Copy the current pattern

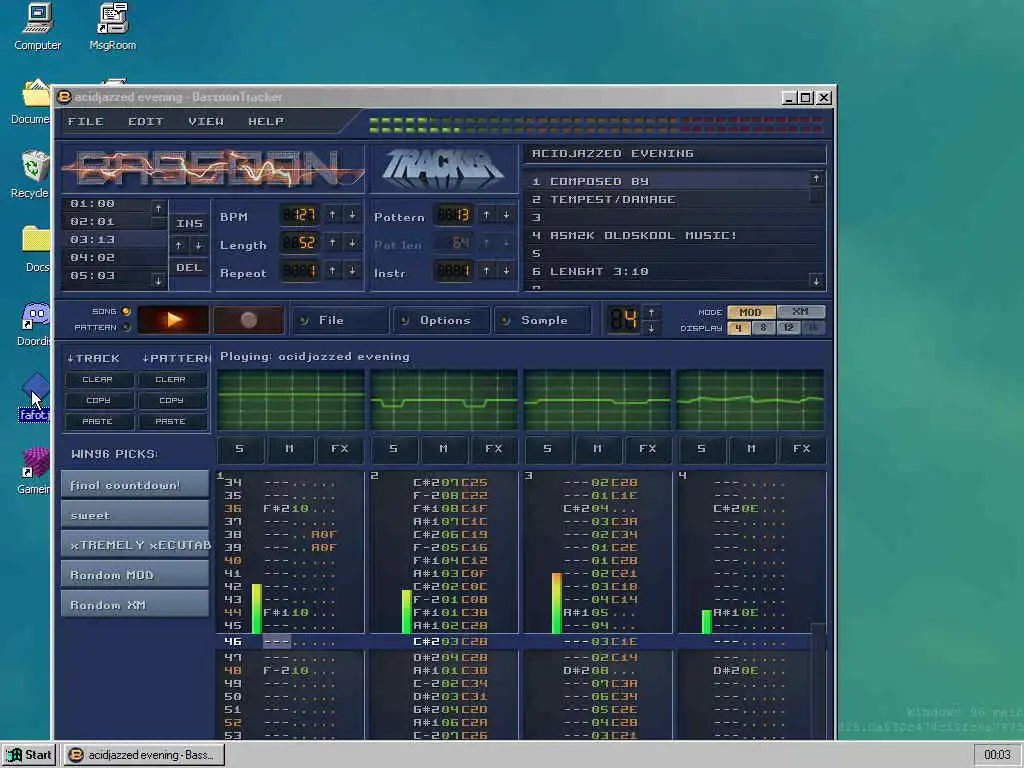[x=171, y=400]
